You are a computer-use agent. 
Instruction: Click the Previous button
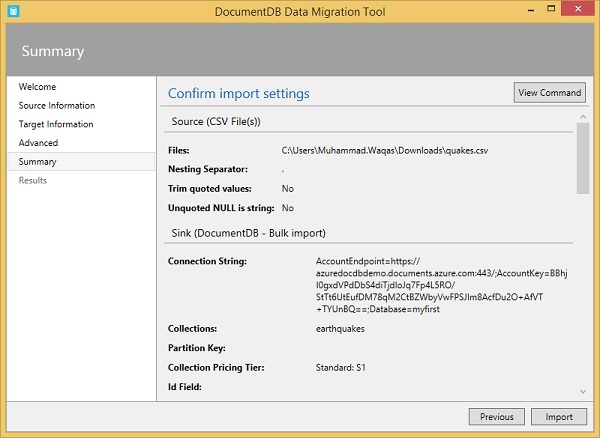click(496, 417)
